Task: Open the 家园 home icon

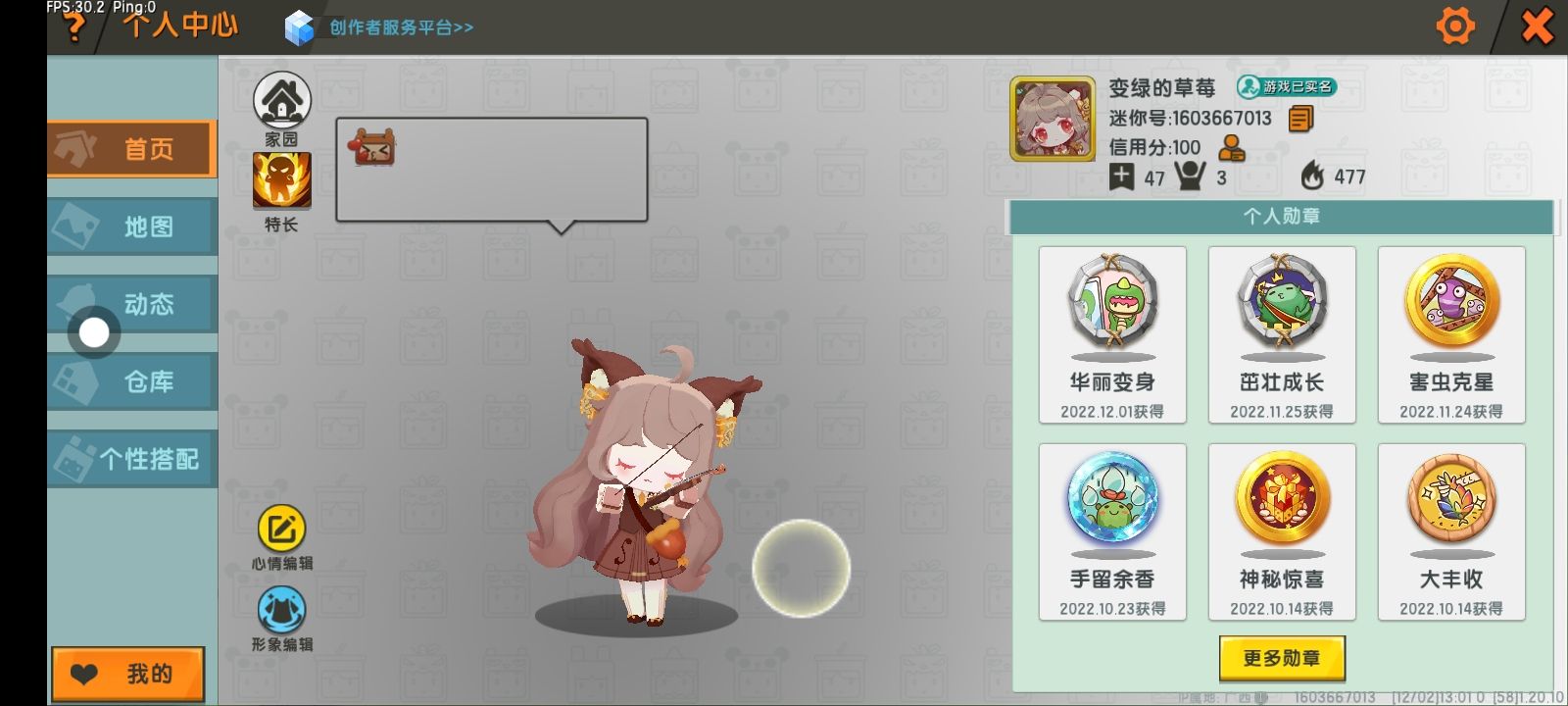Action: pos(282,101)
